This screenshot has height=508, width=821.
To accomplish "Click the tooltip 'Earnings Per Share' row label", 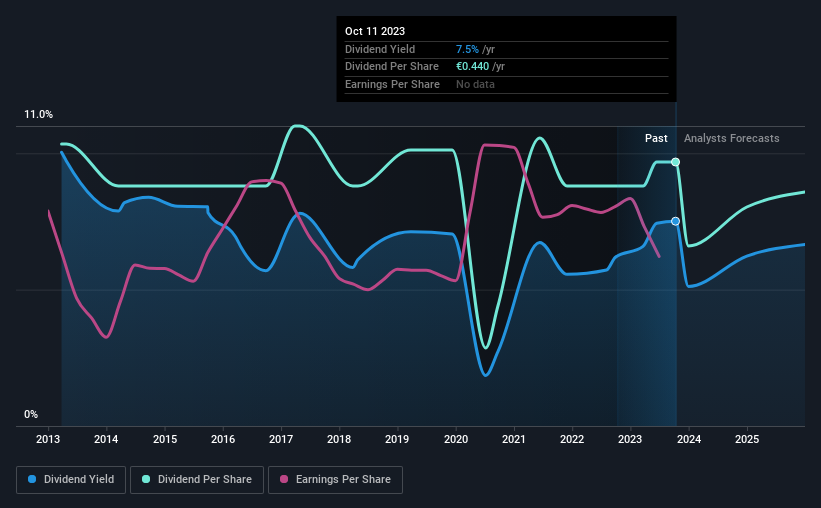I will [392, 84].
